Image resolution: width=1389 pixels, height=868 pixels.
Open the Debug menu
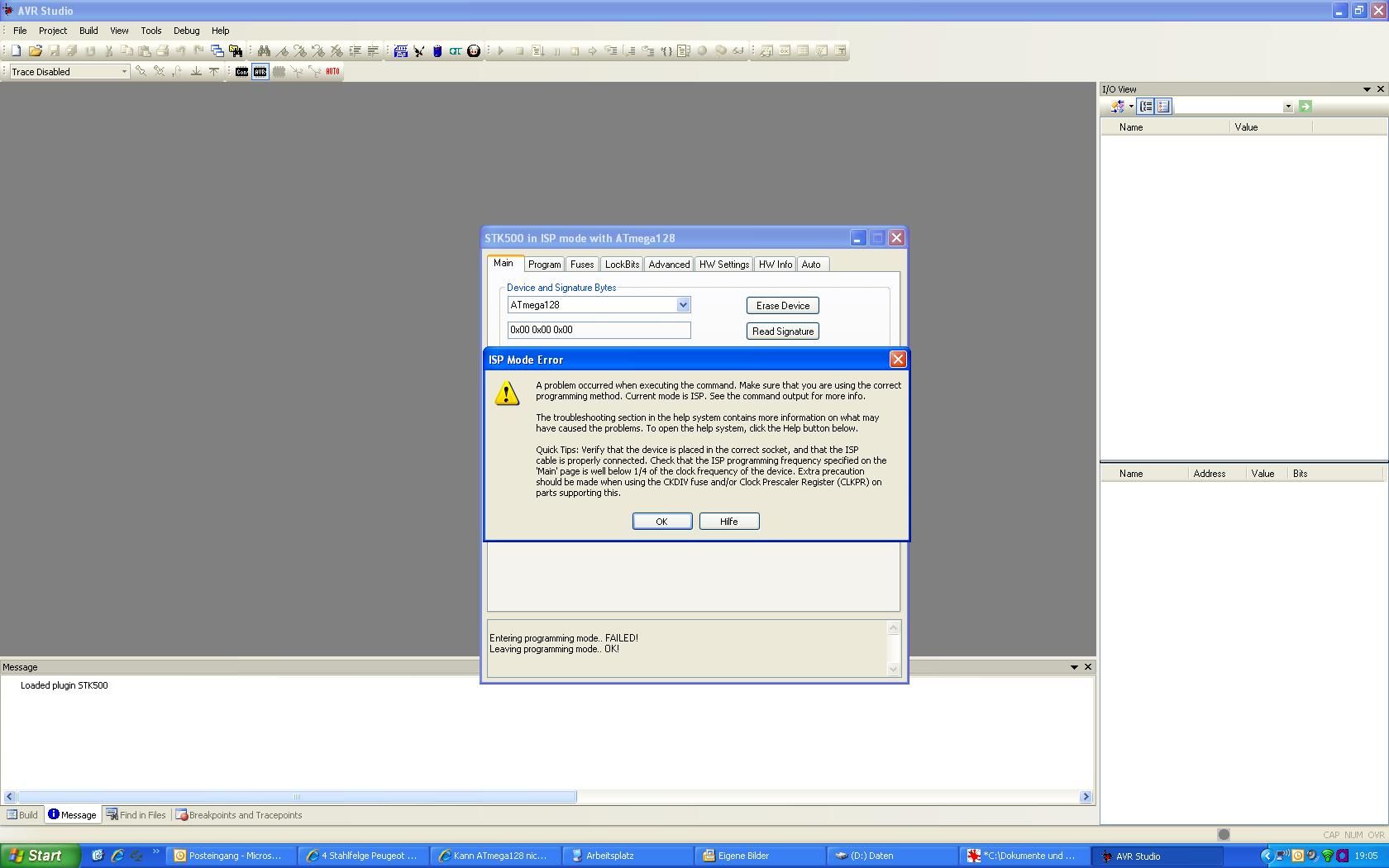click(186, 31)
